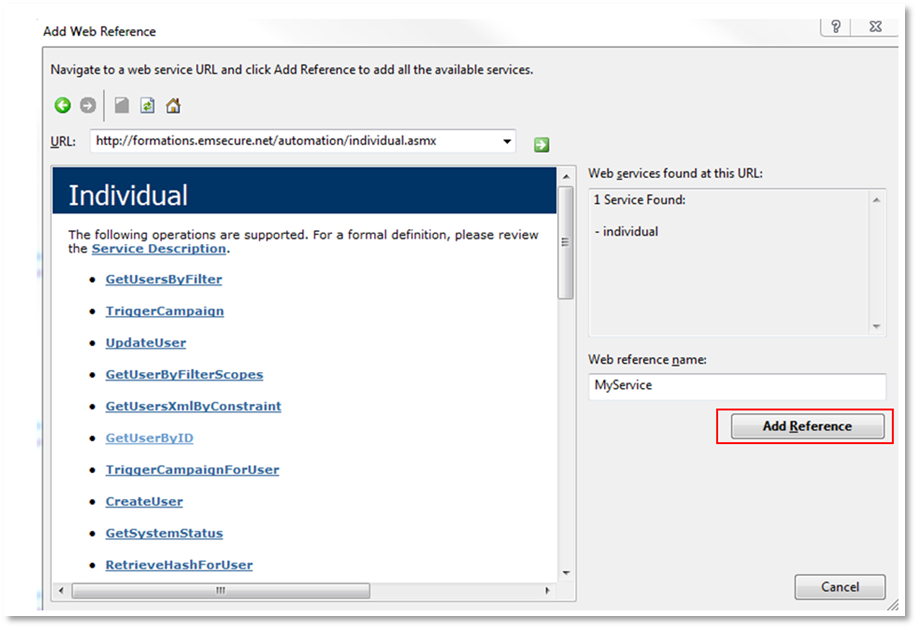Click the Help question mark button
The width and height of the screenshot is (917, 628).
click(836, 27)
